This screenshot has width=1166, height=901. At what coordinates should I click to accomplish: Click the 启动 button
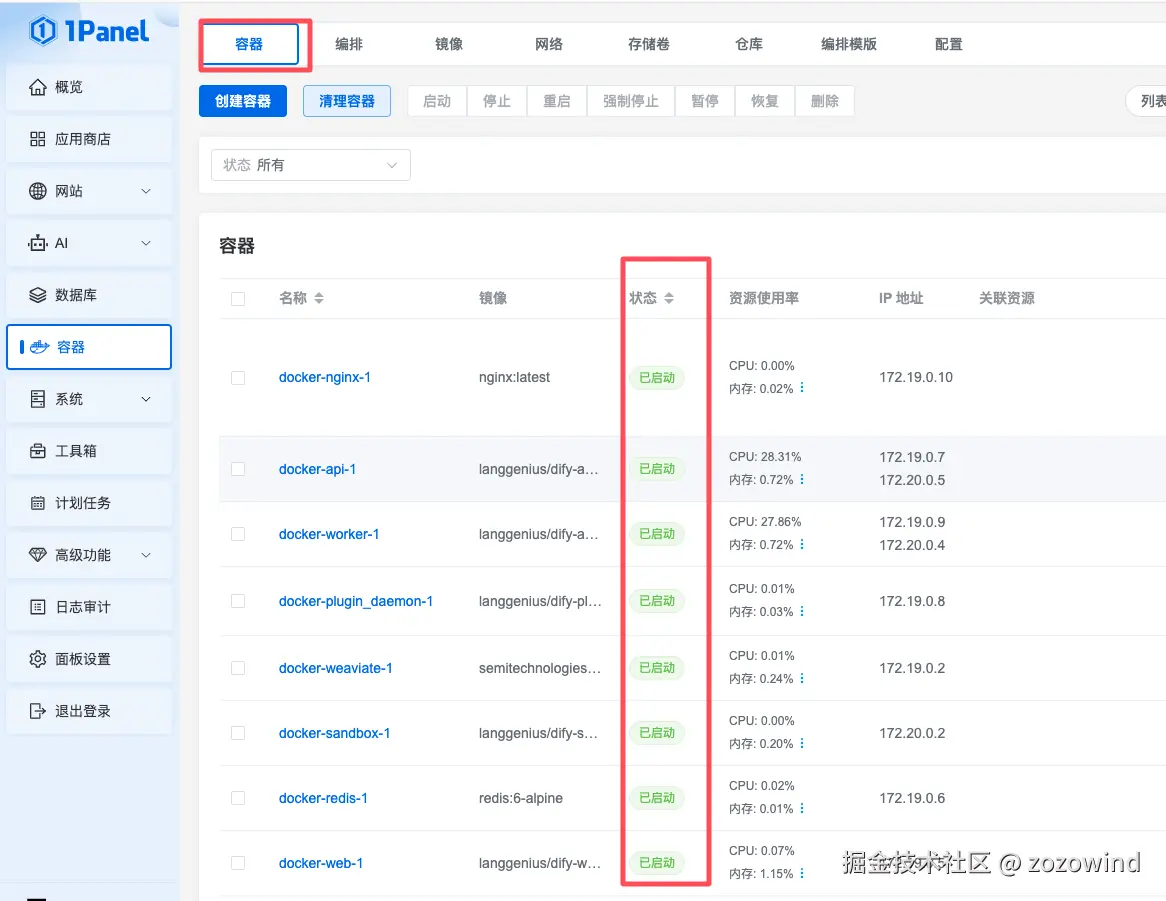coord(437,101)
